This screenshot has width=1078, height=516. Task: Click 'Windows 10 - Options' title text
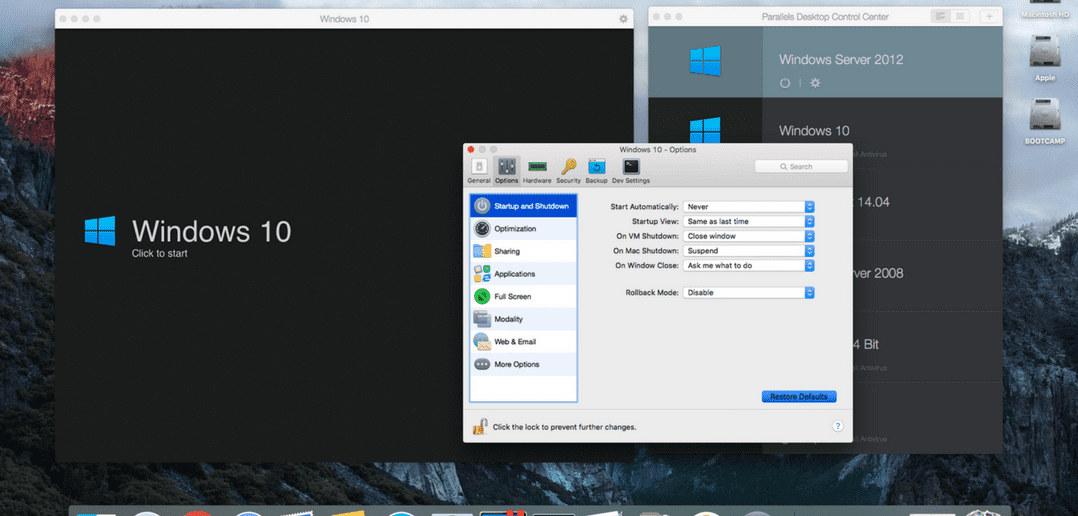[657, 149]
